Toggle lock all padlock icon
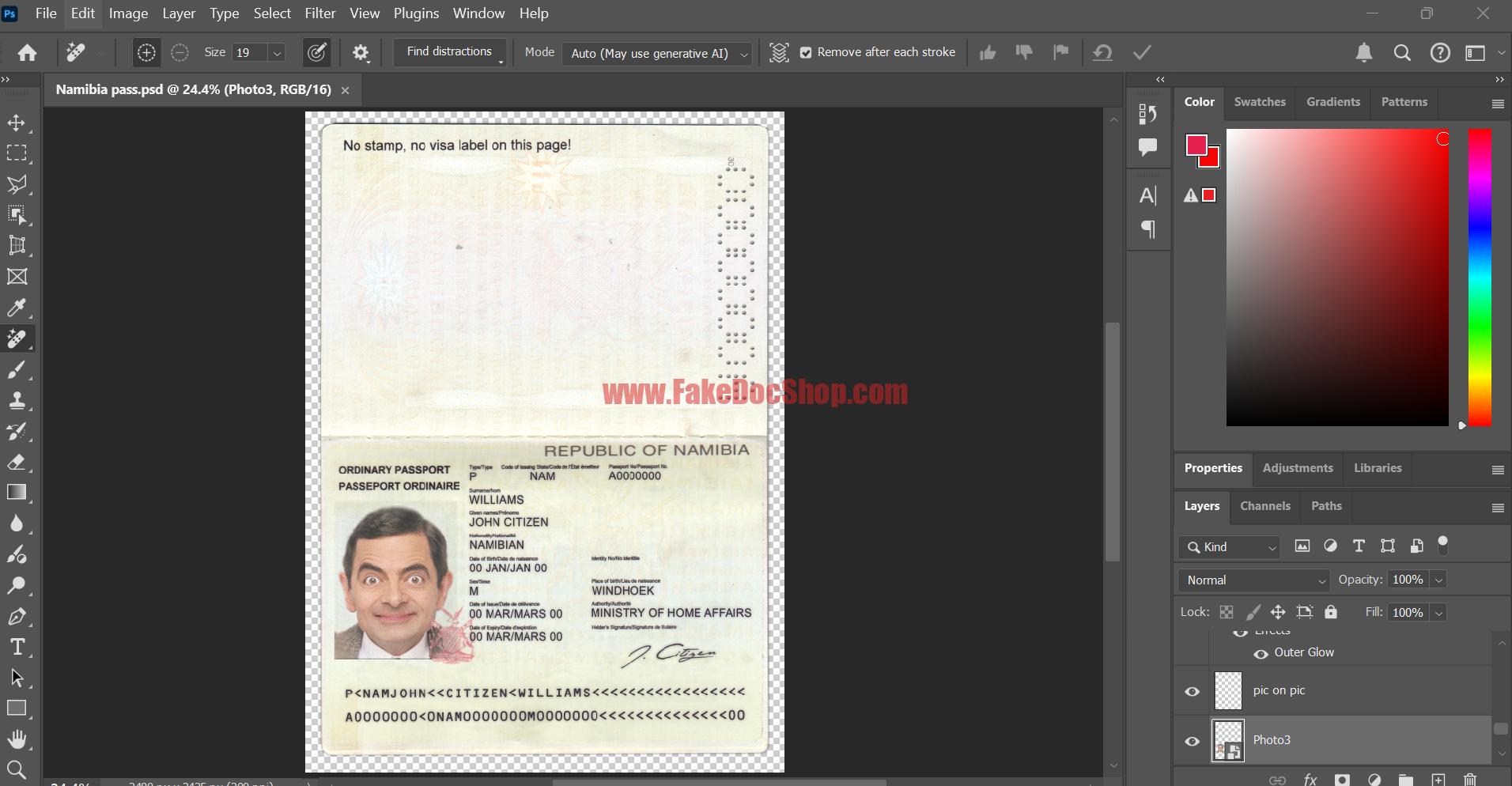Screen dimensions: 1512x786 click(x=1331, y=612)
